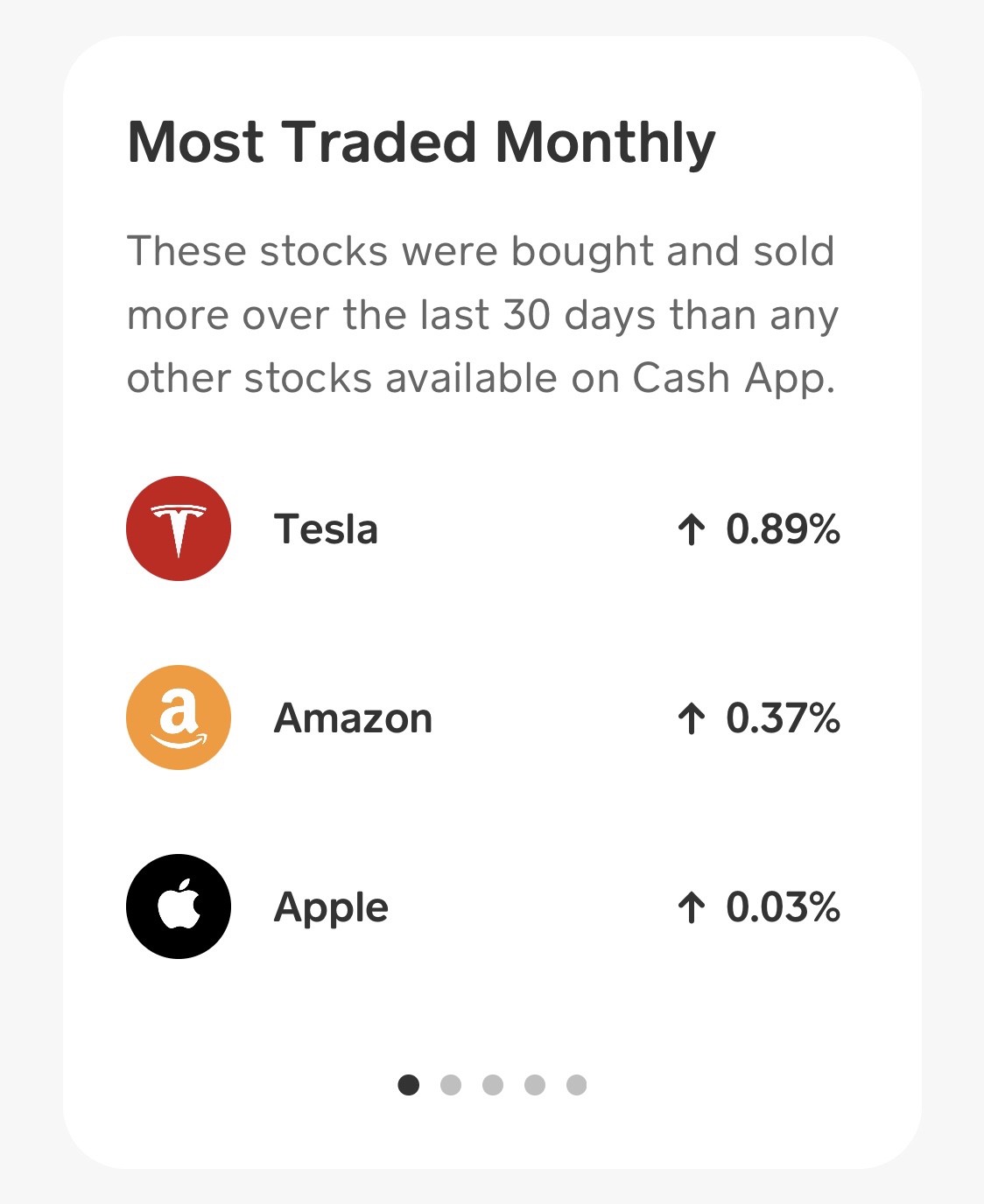Click the up arrow beside 0.03%
Viewport: 984px width, 1204px height.
pyautogui.click(x=691, y=907)
